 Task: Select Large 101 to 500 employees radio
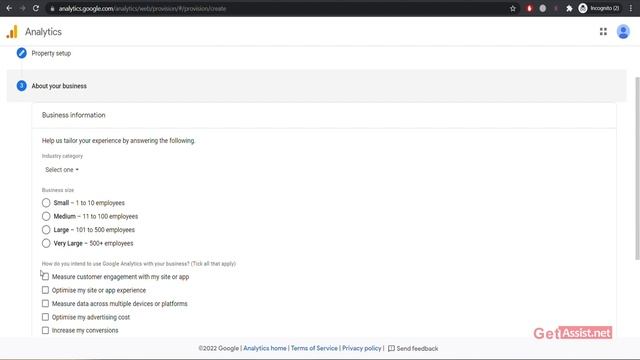[46, 230]
